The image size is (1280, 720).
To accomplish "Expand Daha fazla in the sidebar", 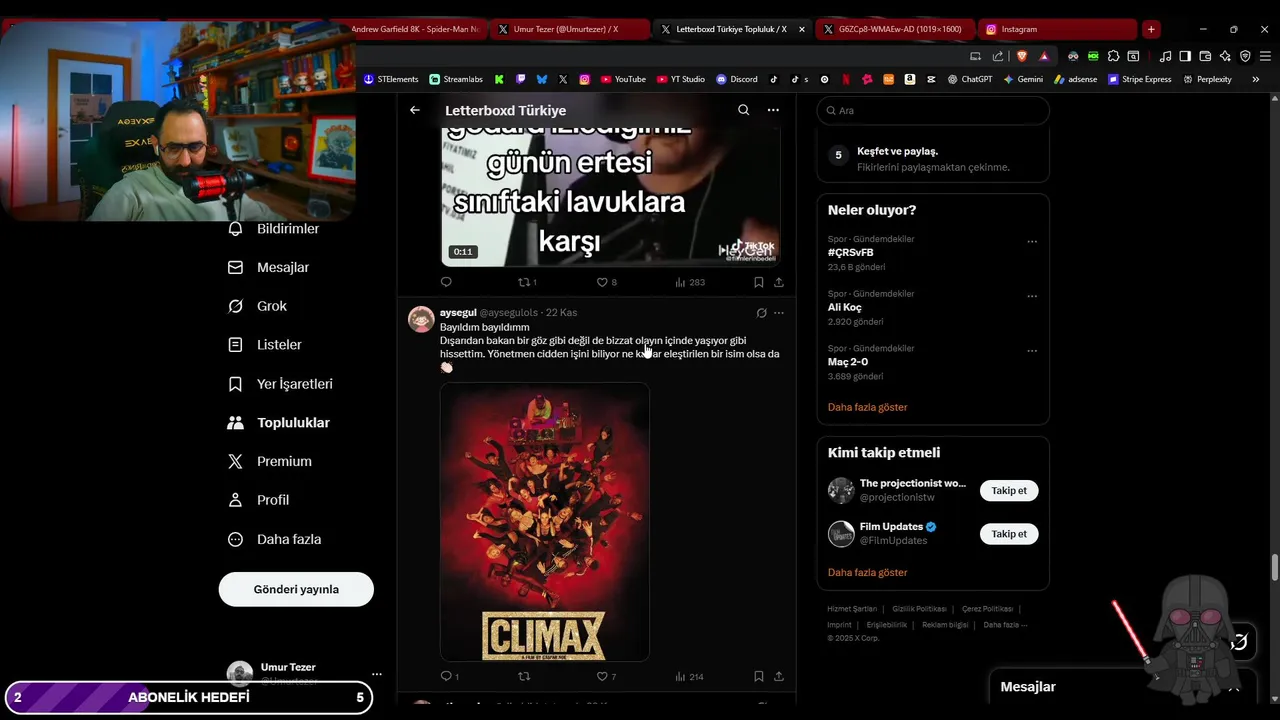I will [x=274, y=539].
